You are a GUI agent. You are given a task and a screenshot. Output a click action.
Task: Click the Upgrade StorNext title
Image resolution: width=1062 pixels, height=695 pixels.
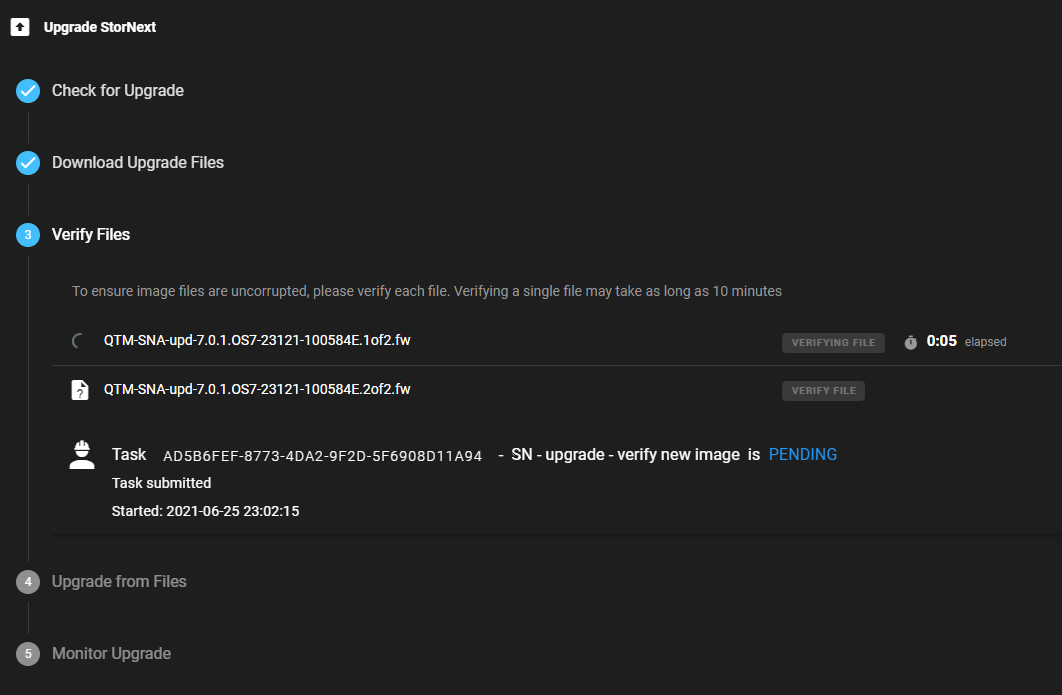click(100, 27)
